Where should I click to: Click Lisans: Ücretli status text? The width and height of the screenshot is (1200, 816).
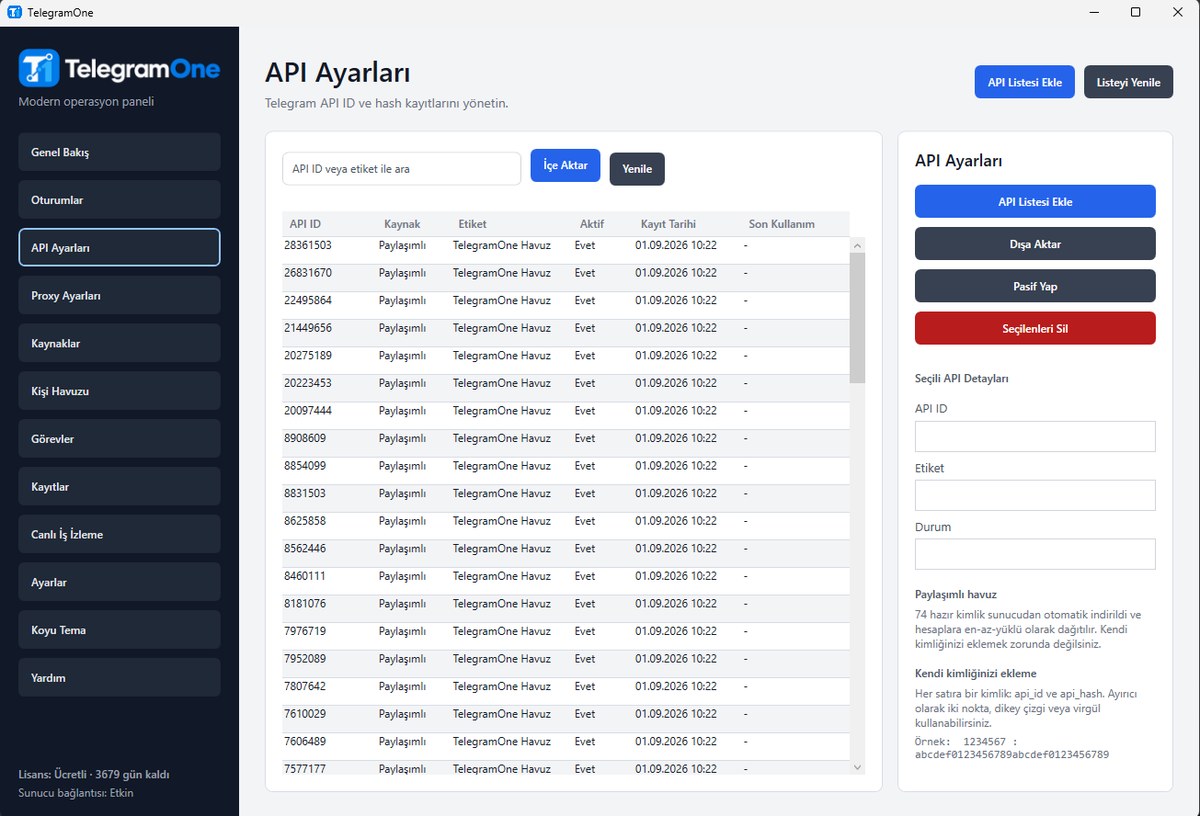[x=94, y=774]
